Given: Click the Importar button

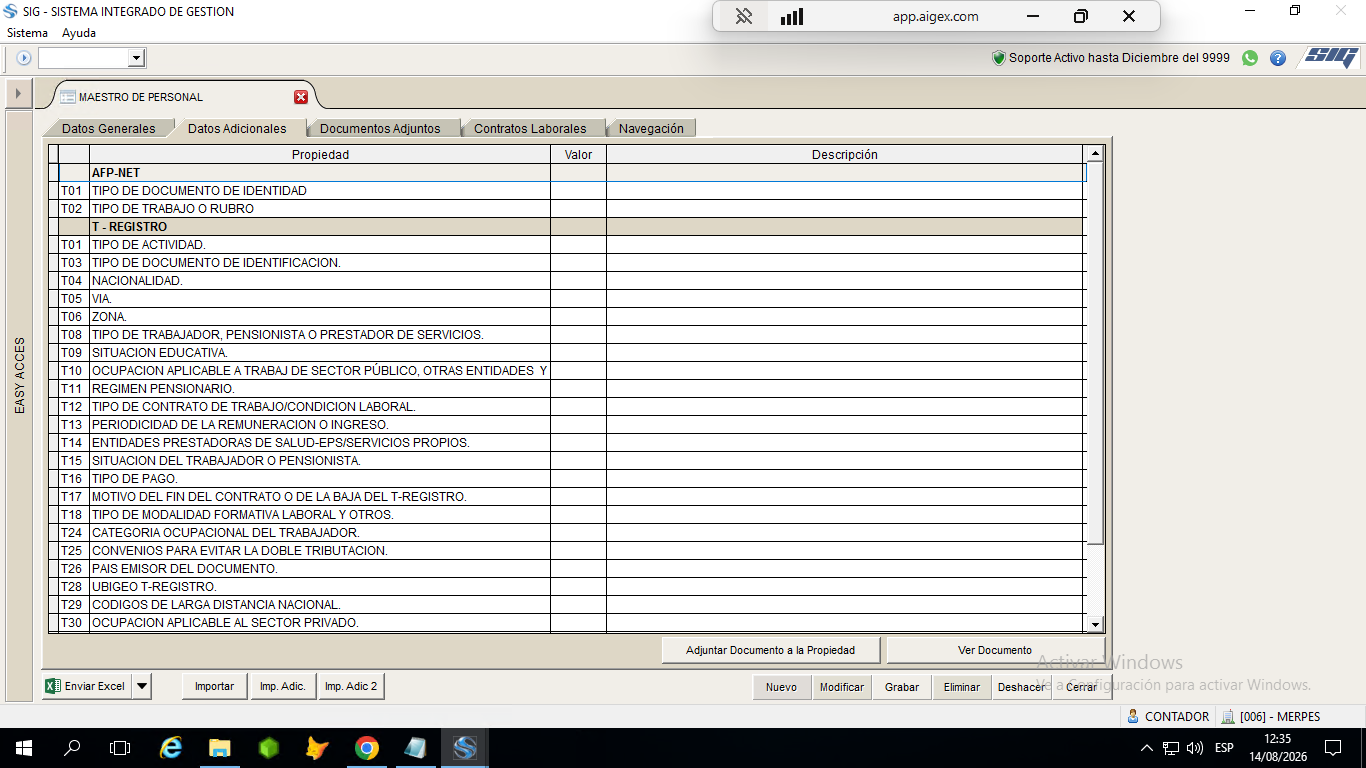Looking at the screenshot, I should [x=214, y=686].
